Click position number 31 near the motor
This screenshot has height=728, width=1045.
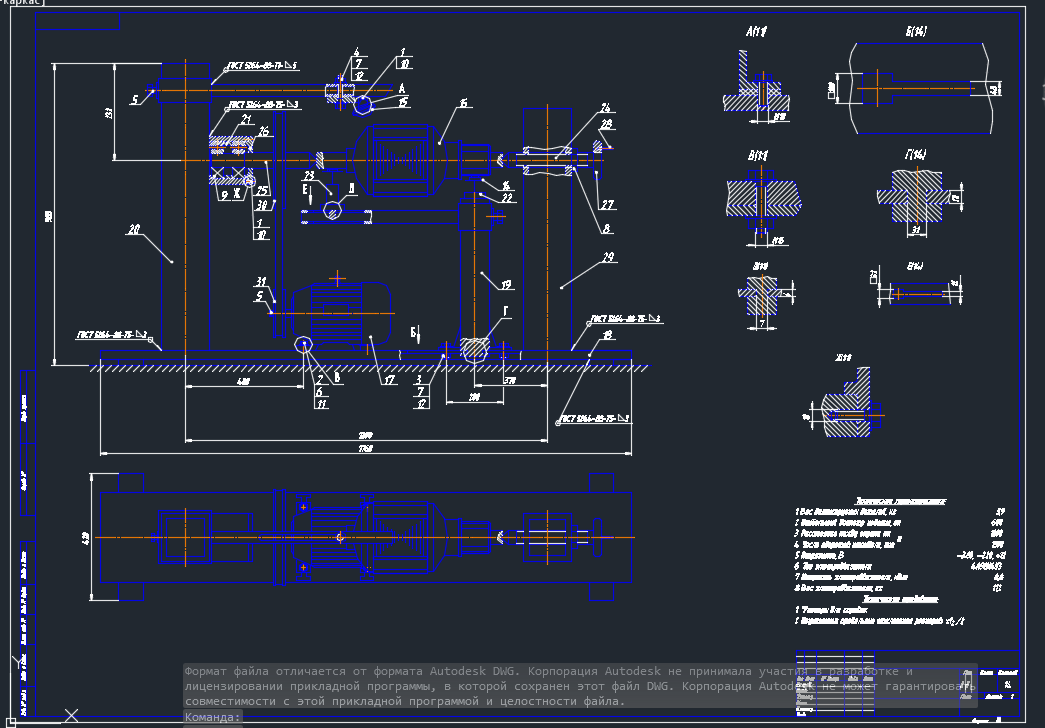[261, 281]
